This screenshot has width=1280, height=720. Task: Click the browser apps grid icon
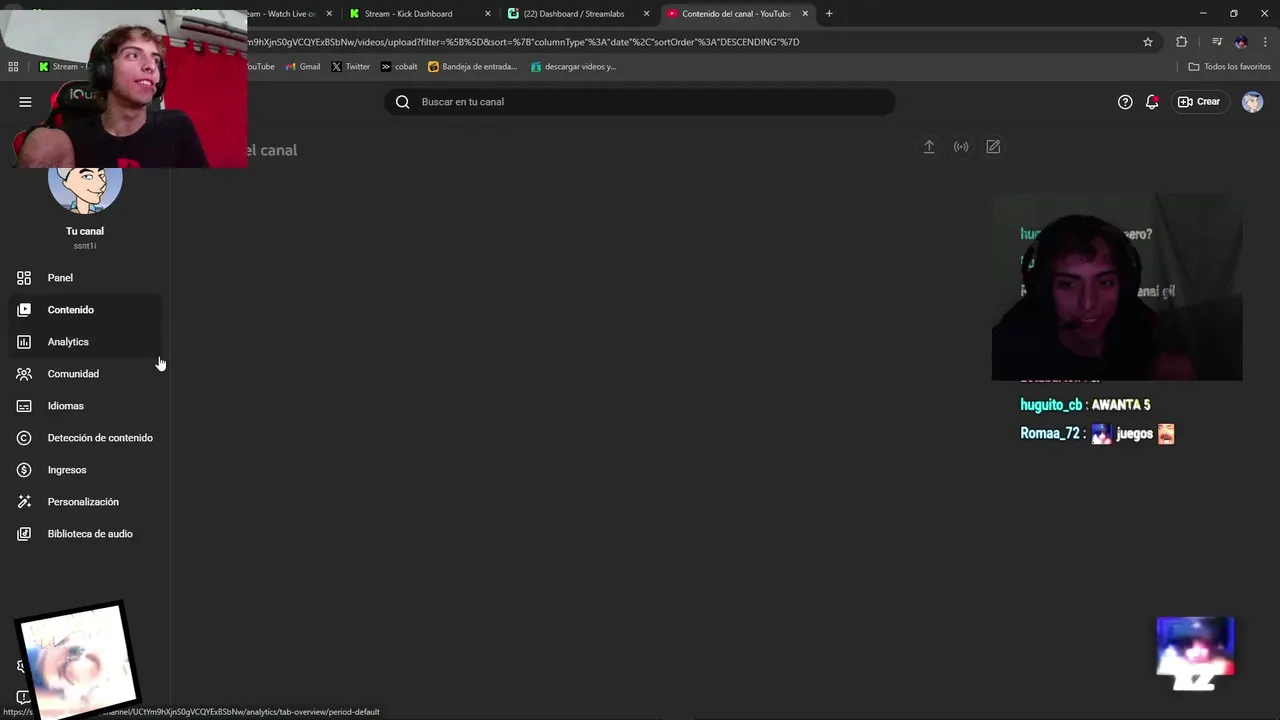pos(13,67)
